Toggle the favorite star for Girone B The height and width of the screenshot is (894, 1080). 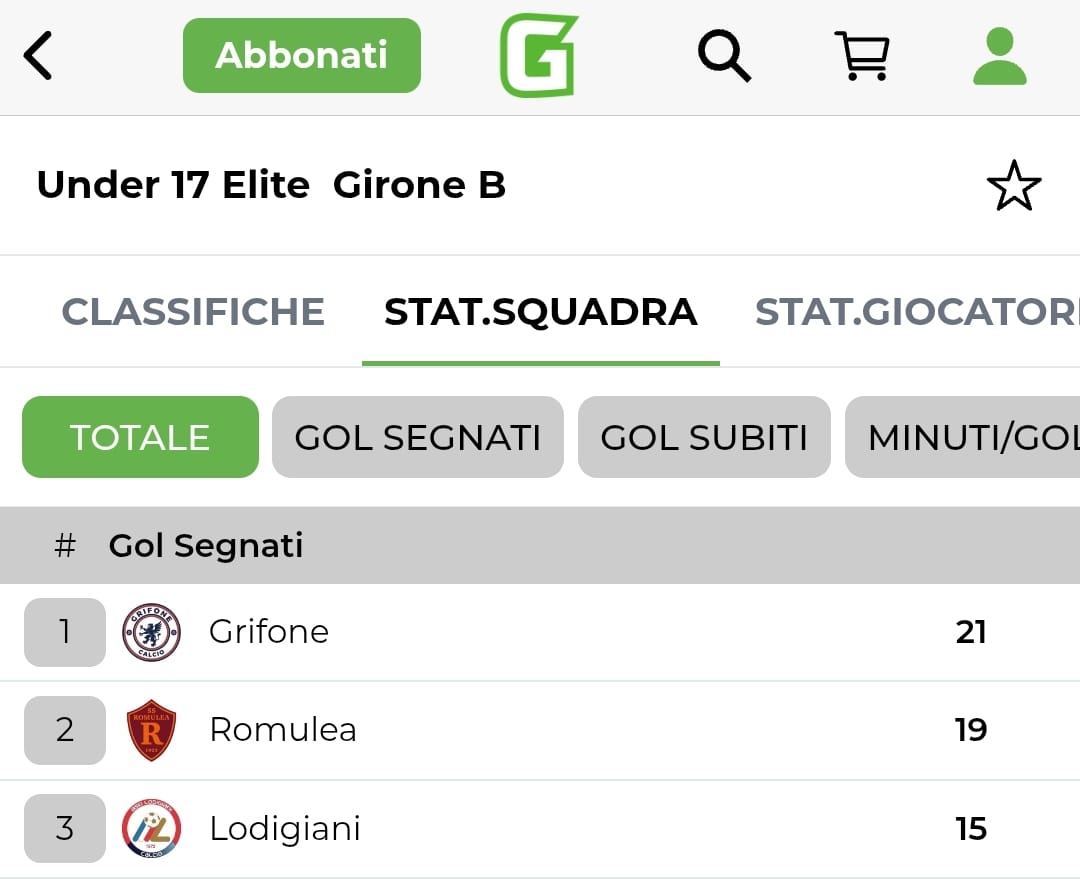1013,186
